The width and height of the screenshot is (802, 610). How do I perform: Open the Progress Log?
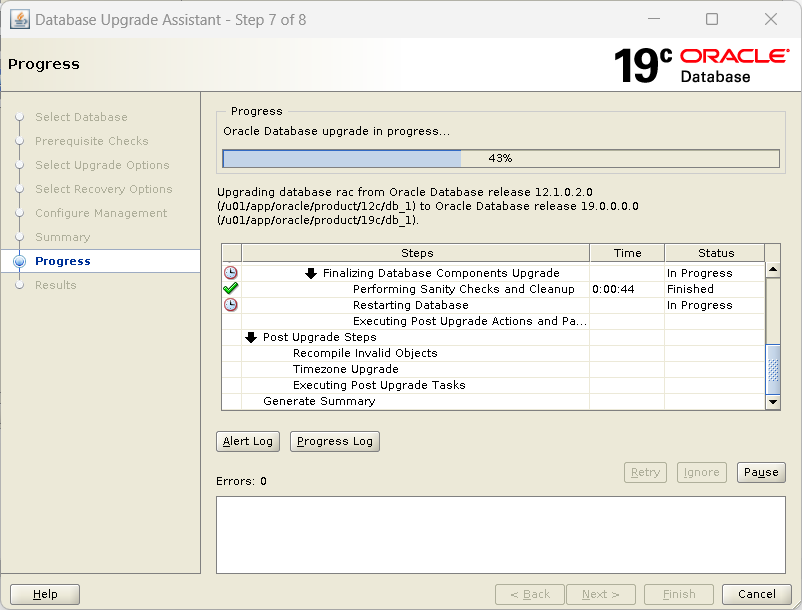point(335,441)
